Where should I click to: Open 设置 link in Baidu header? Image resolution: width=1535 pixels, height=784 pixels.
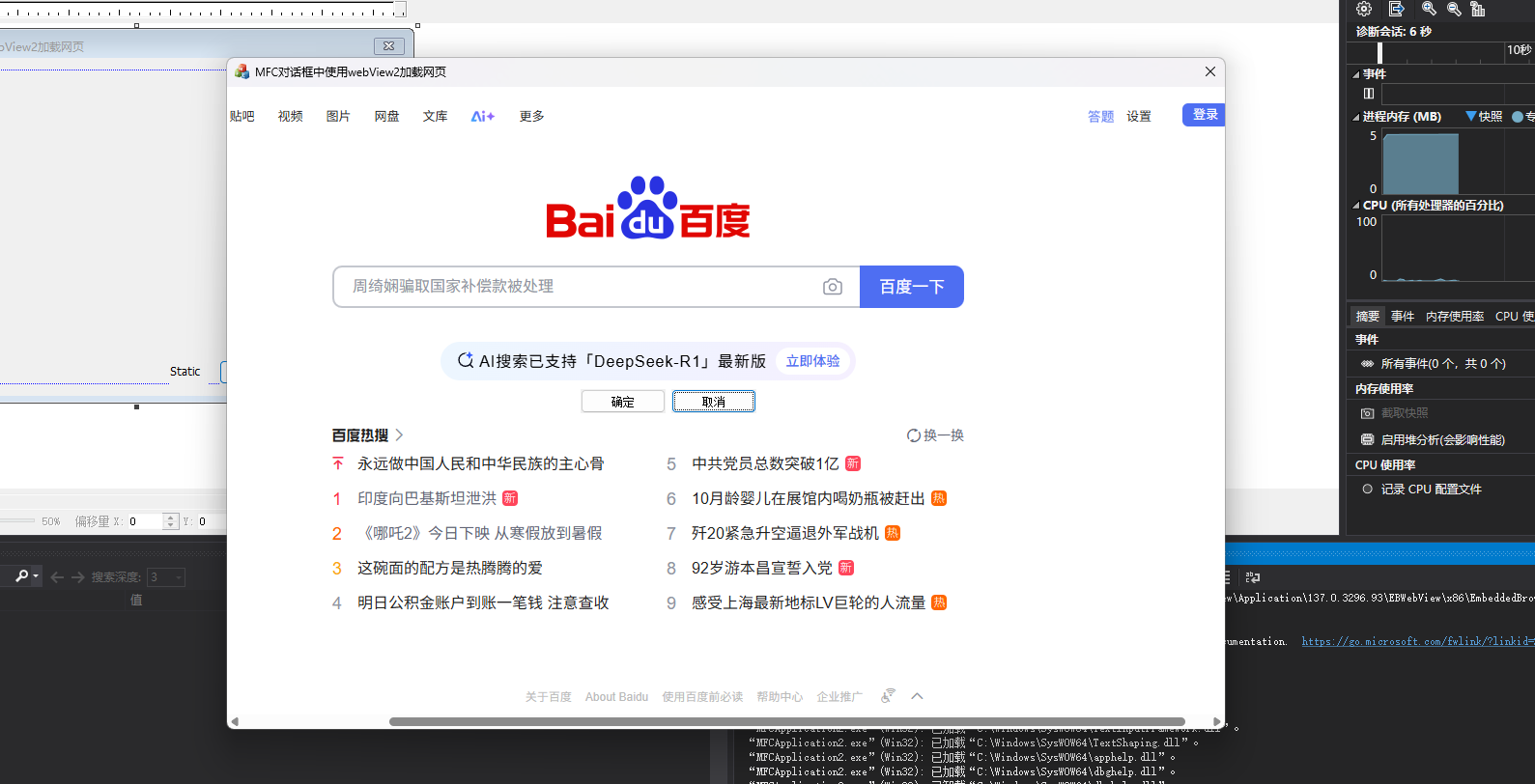[x=1139, y=116]
